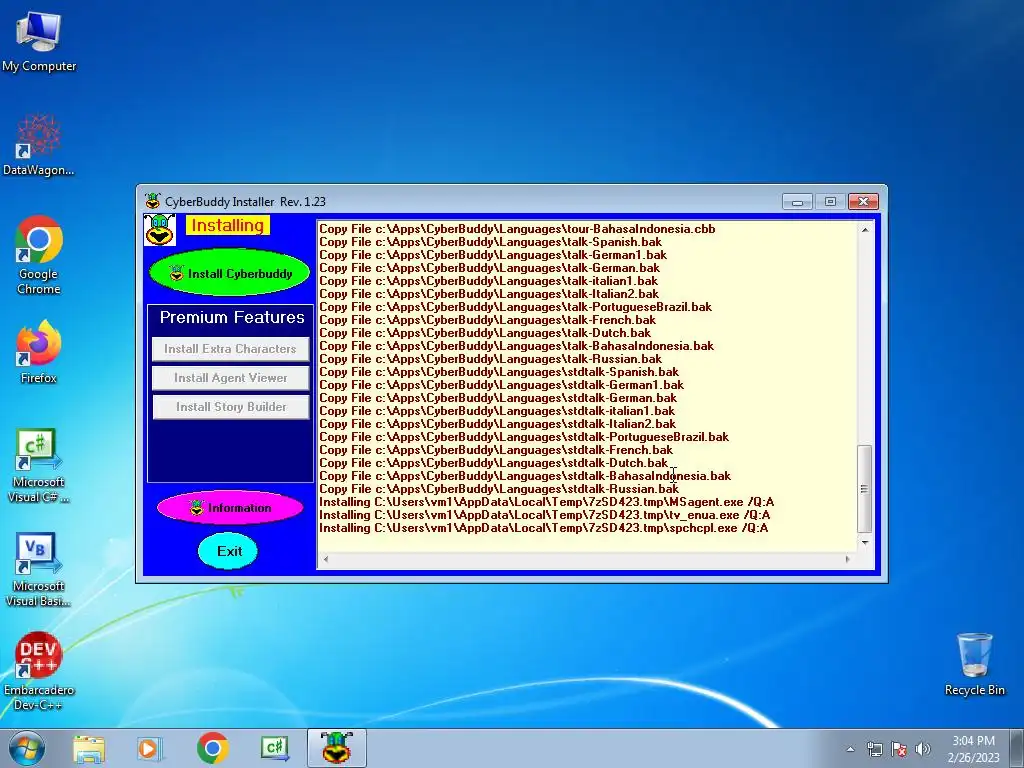
Task: Minimize the CyberBuddy Installer window
Action: tap(797, 202)
